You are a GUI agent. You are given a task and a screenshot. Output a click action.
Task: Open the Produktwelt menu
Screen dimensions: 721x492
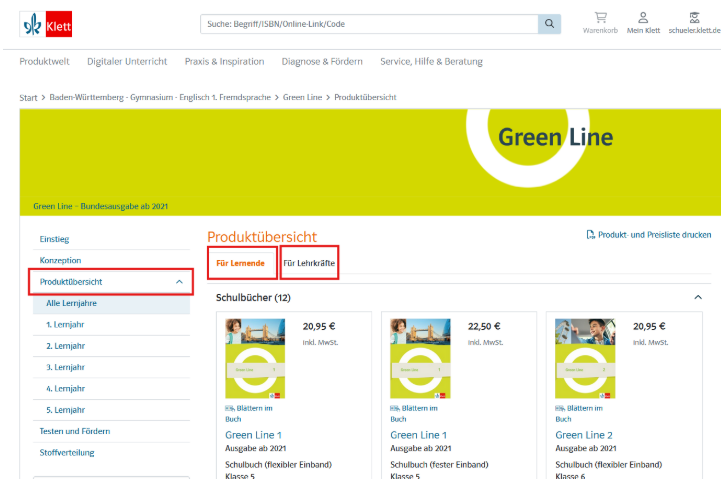(x=44, y=62)
